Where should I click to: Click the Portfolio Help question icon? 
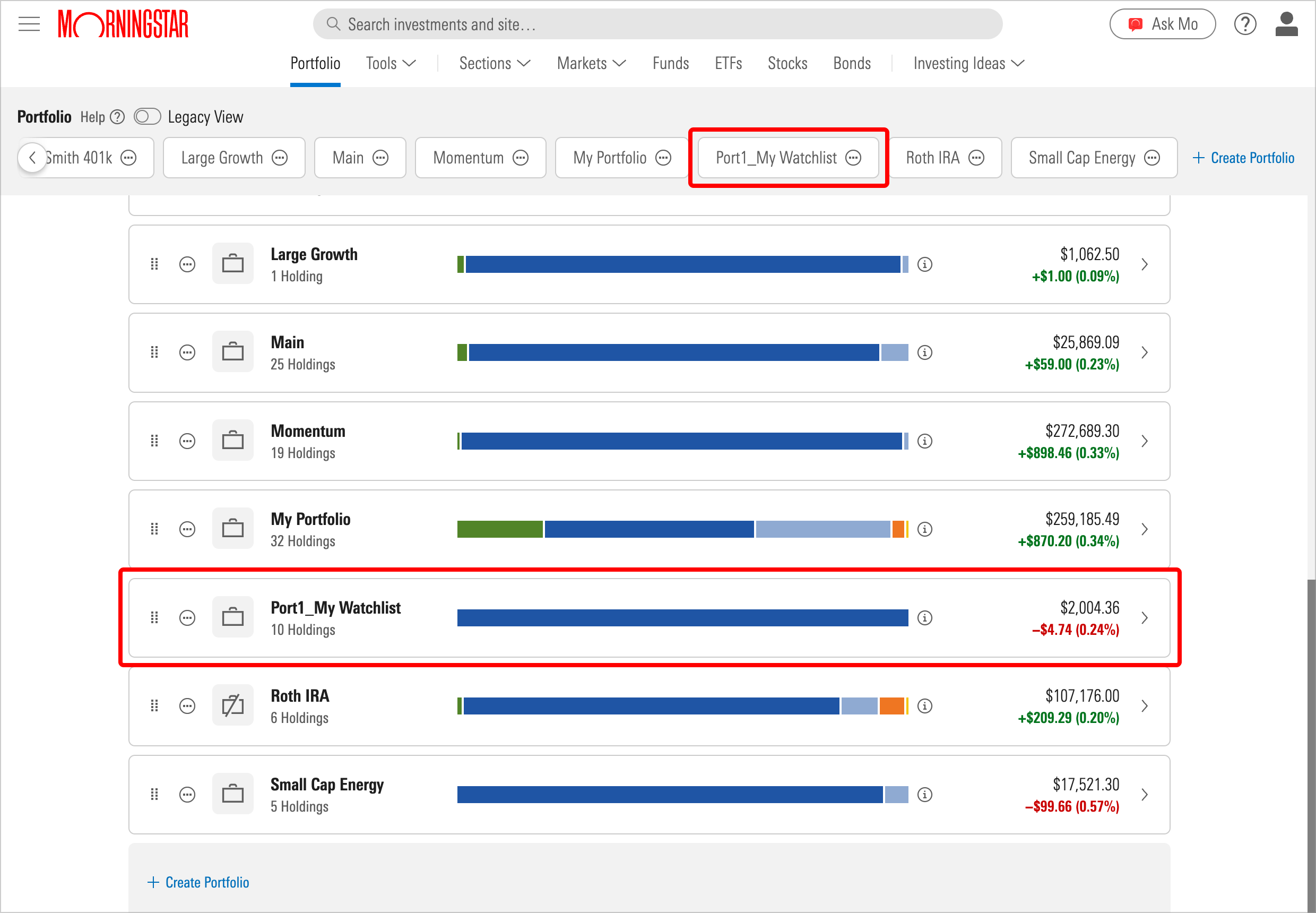click(x=117, y=117)
